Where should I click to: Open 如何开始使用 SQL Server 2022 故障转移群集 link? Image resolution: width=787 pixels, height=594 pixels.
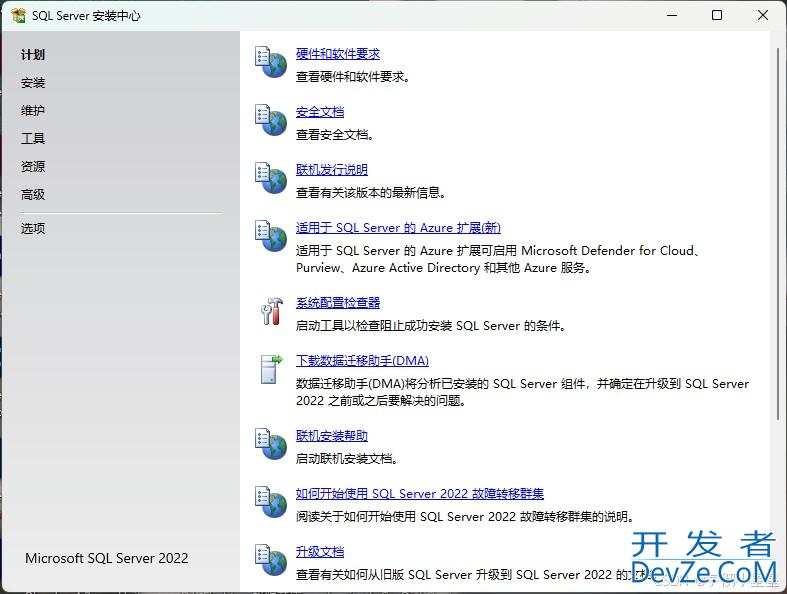click(420, 493)
